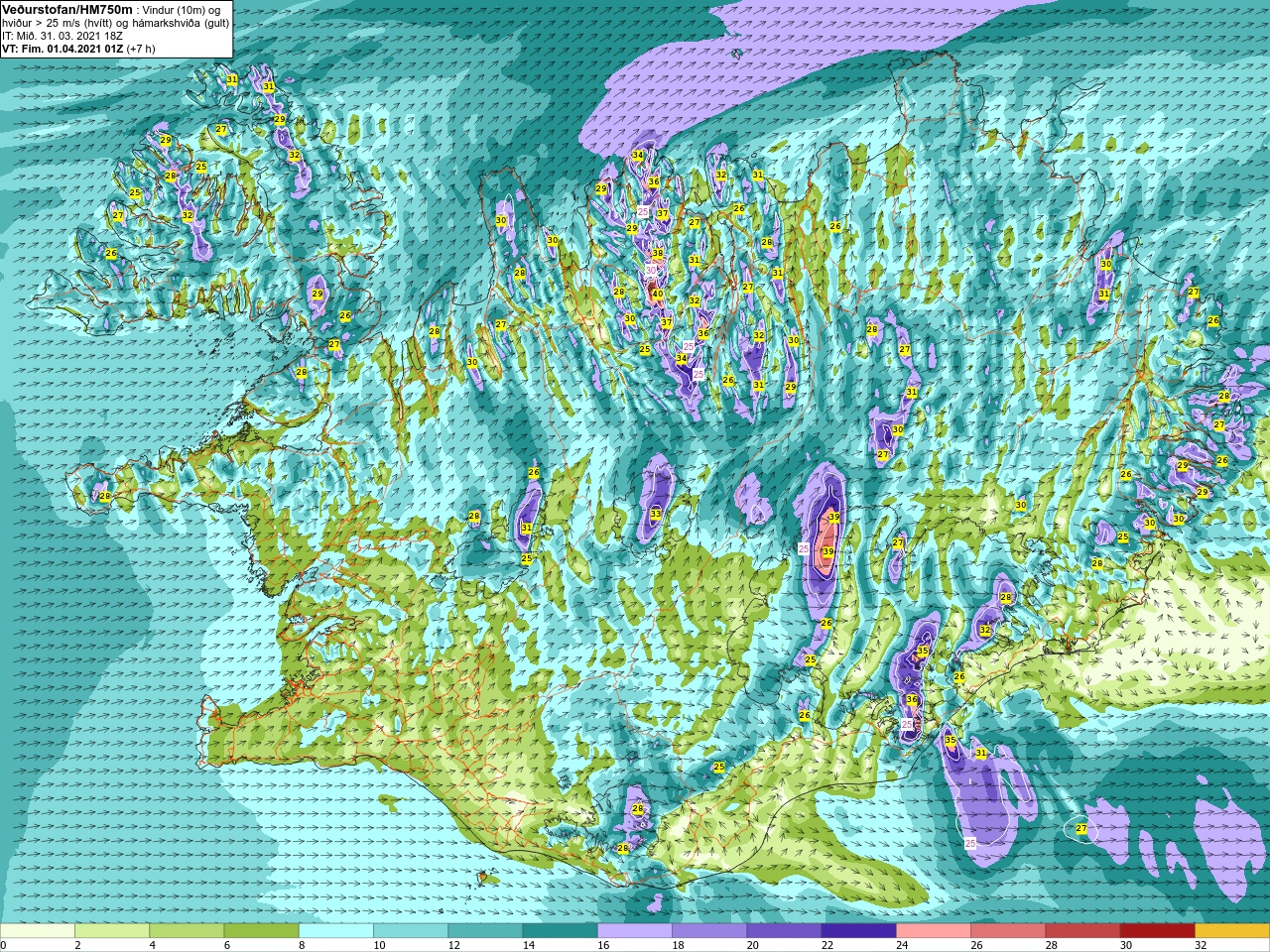Screen dimensions: 1270x952
Task: Click the '32' tick label on color scale
Action: tap(1201, 945)
